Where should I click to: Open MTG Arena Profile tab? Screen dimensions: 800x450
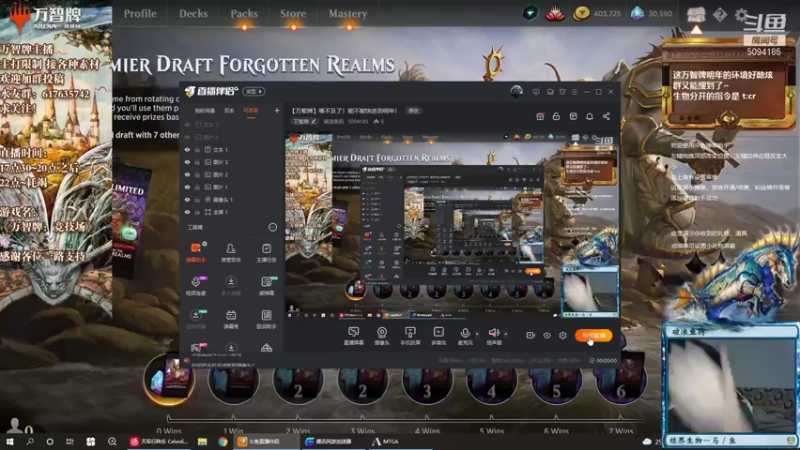tap(140, 14)
